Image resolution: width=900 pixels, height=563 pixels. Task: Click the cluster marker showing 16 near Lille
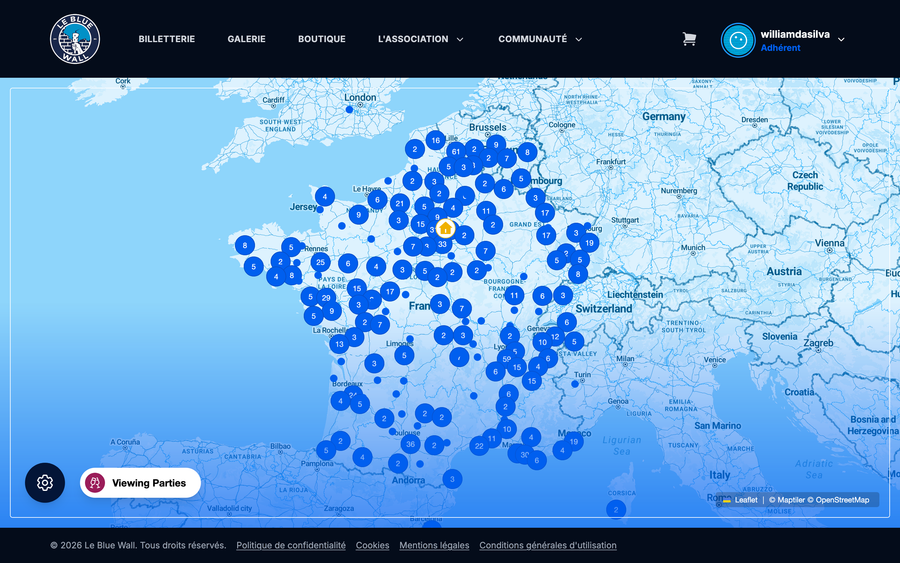(x=436, y=140)
